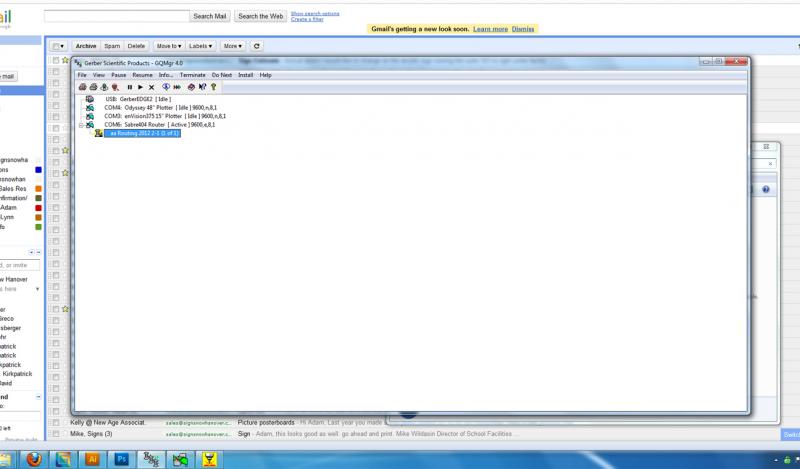Click the Create a filter link
Image resolution: width=800 pixels, height=469 pixels.
click(x=307, y=19)
